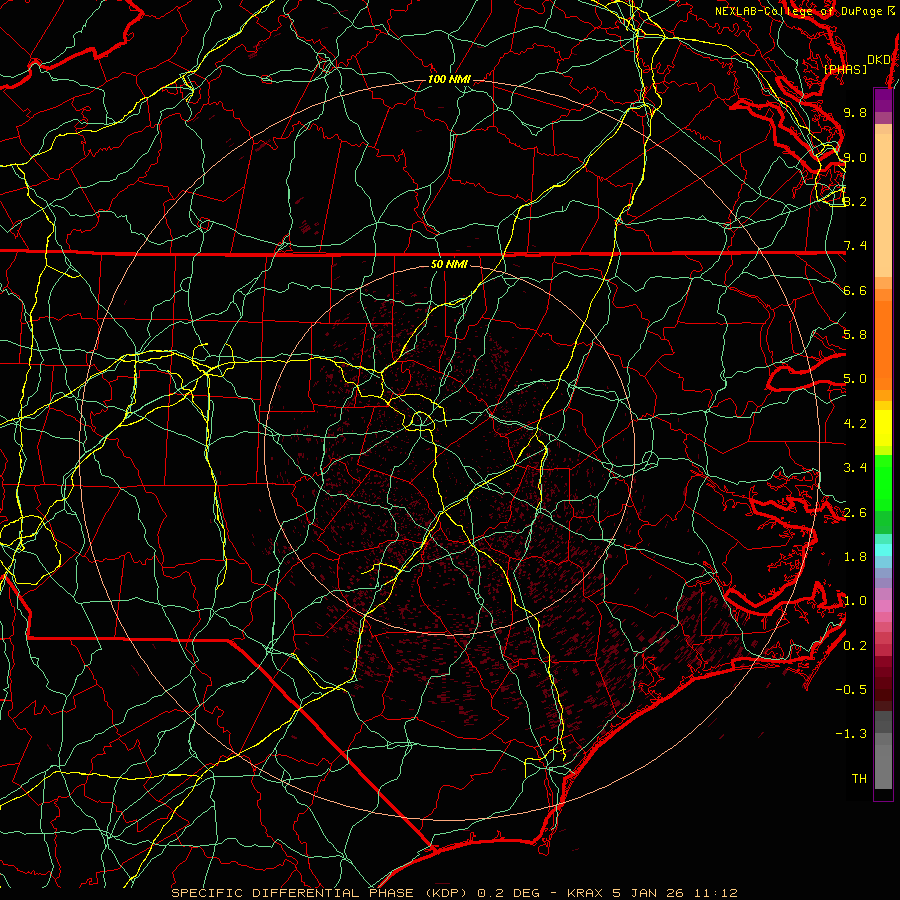Click the 5 JAN 26 date in the caption
Image resolution: width=900 pixels, height=900 pixels.
[x=648, y=893]
